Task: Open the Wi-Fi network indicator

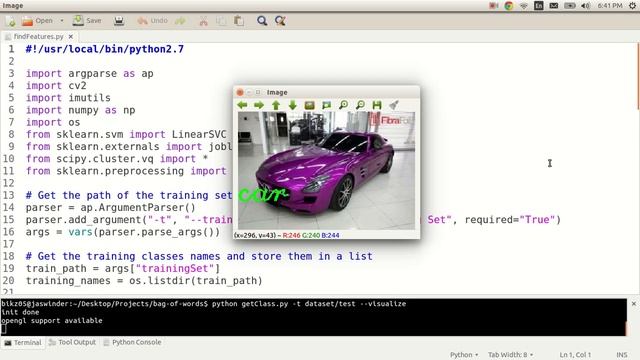Action: pyautogui.click(x=524, y=6)
